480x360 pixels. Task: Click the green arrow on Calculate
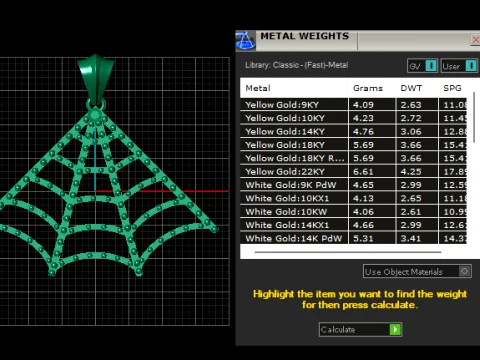point(395,330)
